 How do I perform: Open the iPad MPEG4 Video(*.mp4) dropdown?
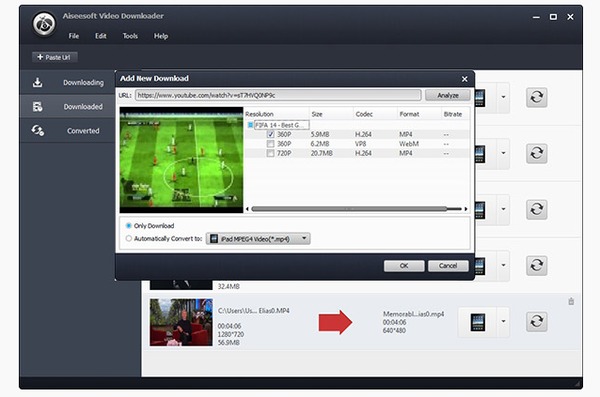click(258, 239)
